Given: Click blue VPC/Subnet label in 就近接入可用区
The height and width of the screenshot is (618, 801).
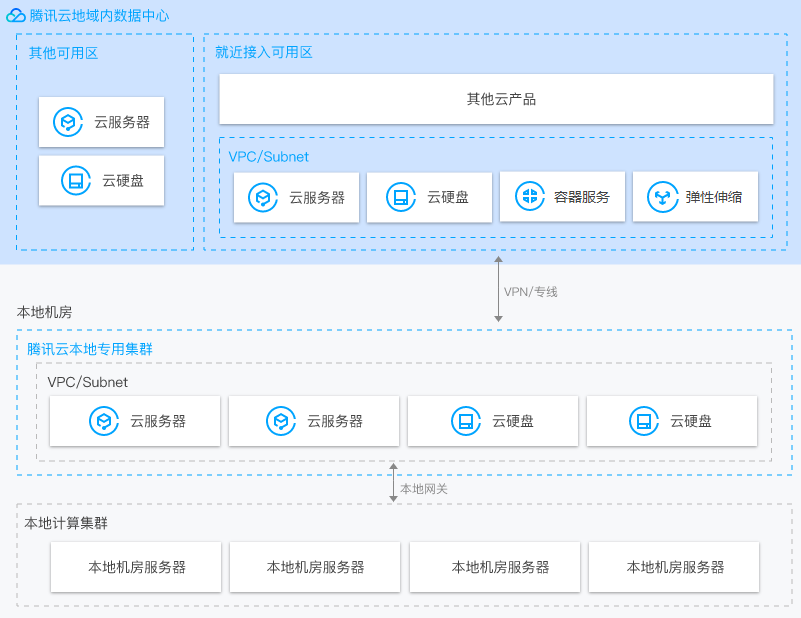Looking at the screenshot, I should point(269,157).
